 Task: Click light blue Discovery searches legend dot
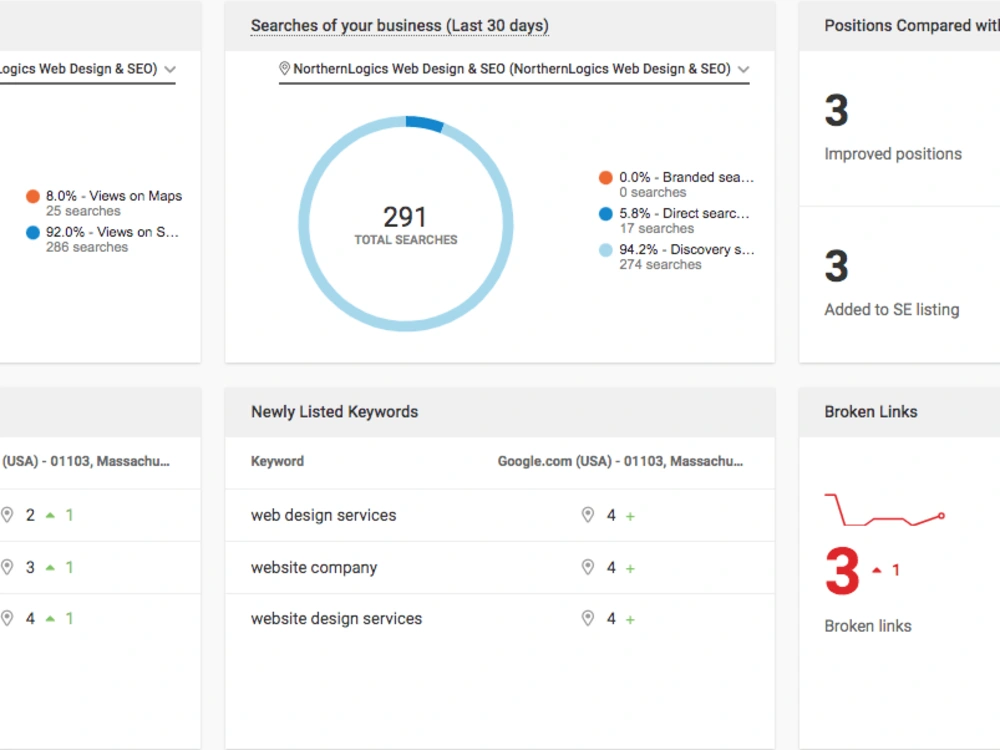coord(605,250)
